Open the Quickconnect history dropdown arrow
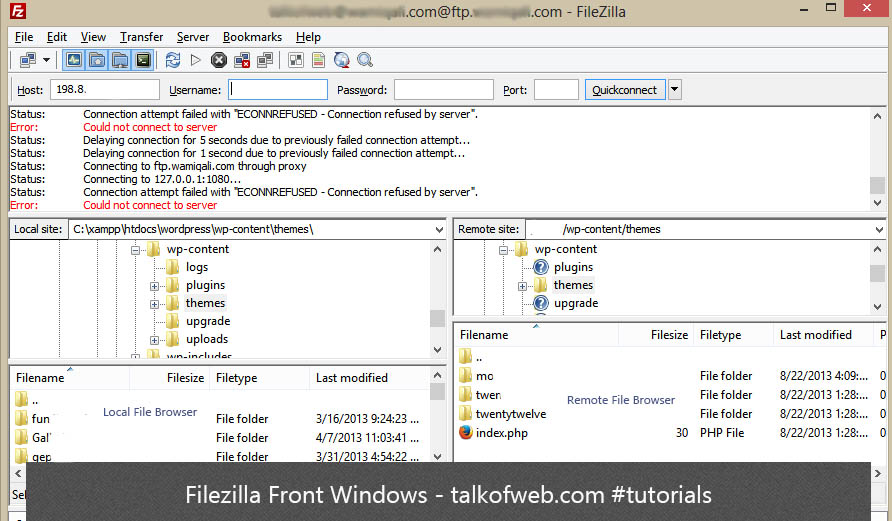Viewport: 892px width, 521px height. tap(674, 90)
